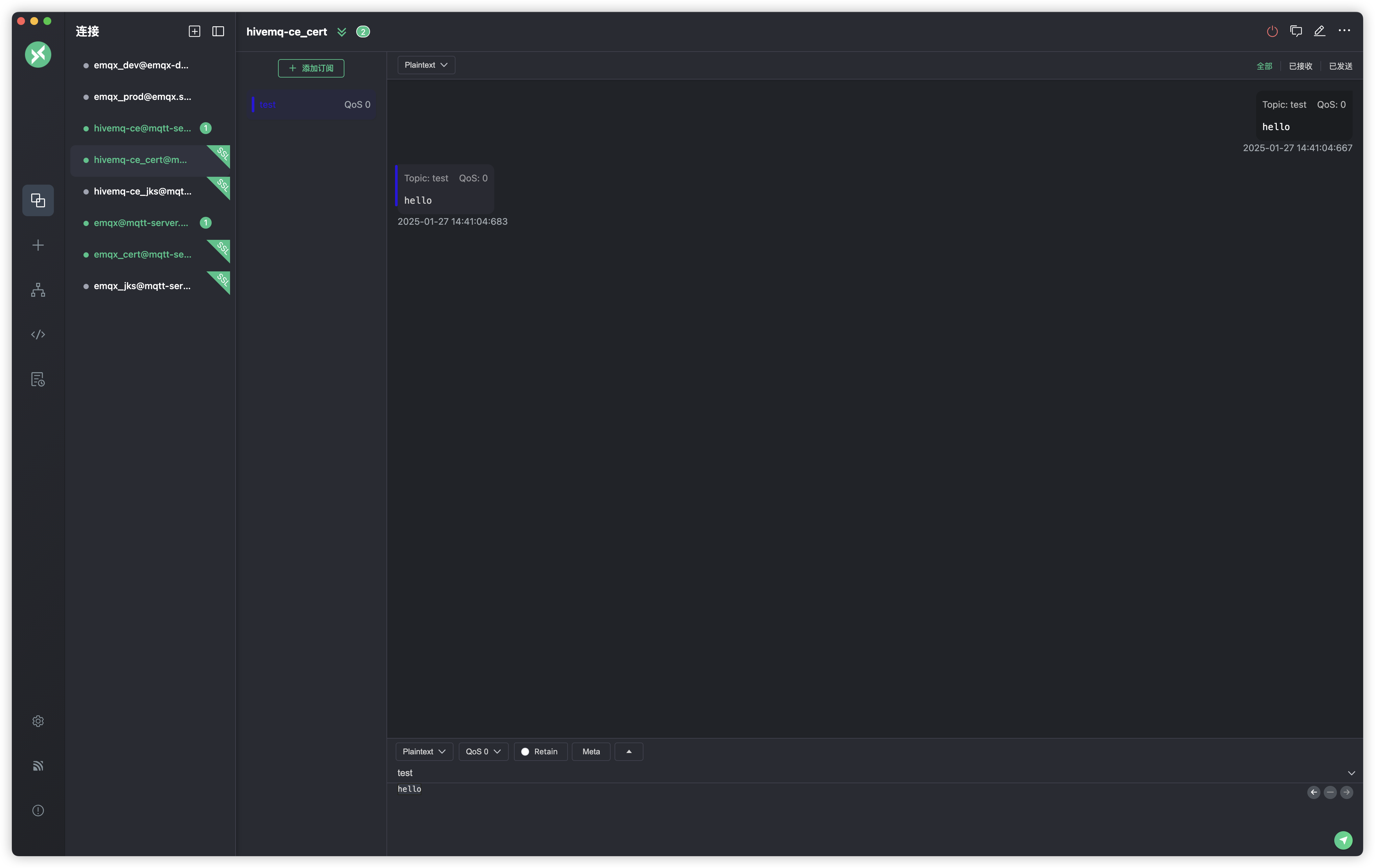Open the Help/RSS feed icon in sidebar
Screen dimensions: 1375x868
pyautogui.click(x=38, y=766)
